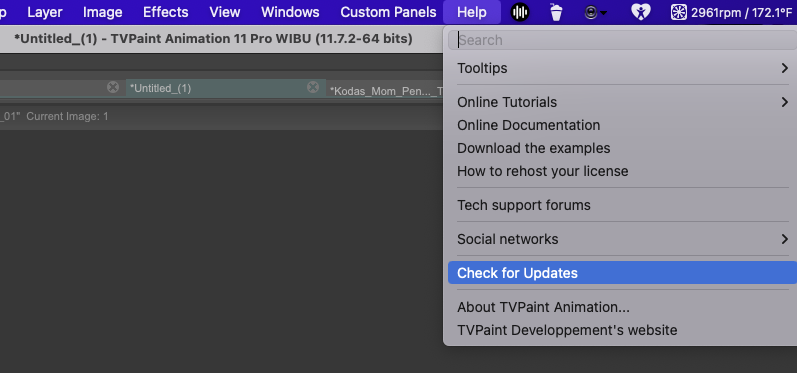
Task: Click the TVPaint Animation 11 Pro window title
Action: [x=213, y=39]
